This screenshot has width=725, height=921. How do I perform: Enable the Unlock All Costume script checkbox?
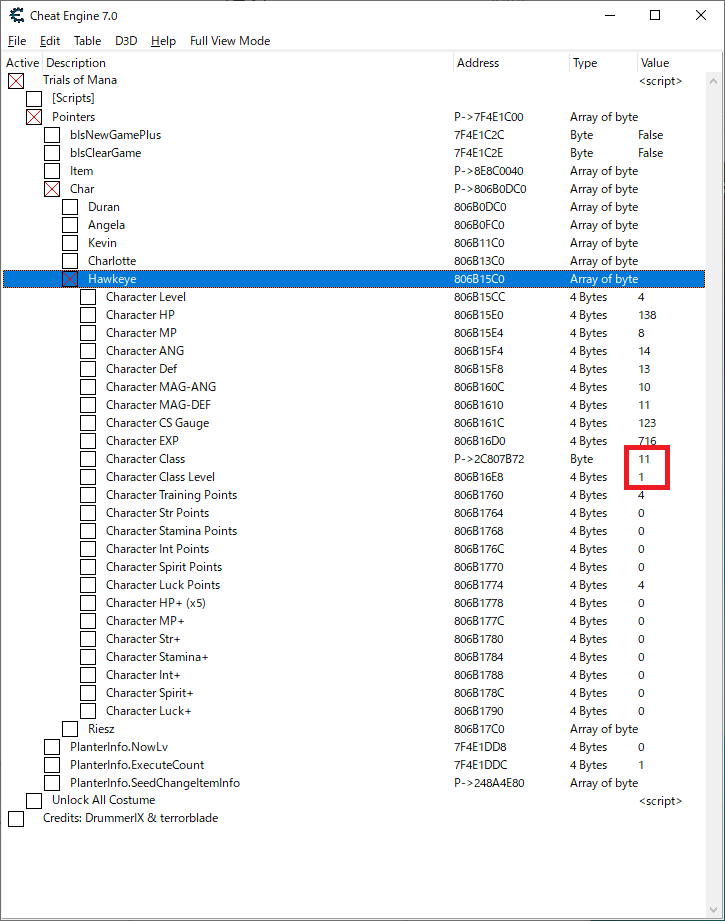(34, 801)
